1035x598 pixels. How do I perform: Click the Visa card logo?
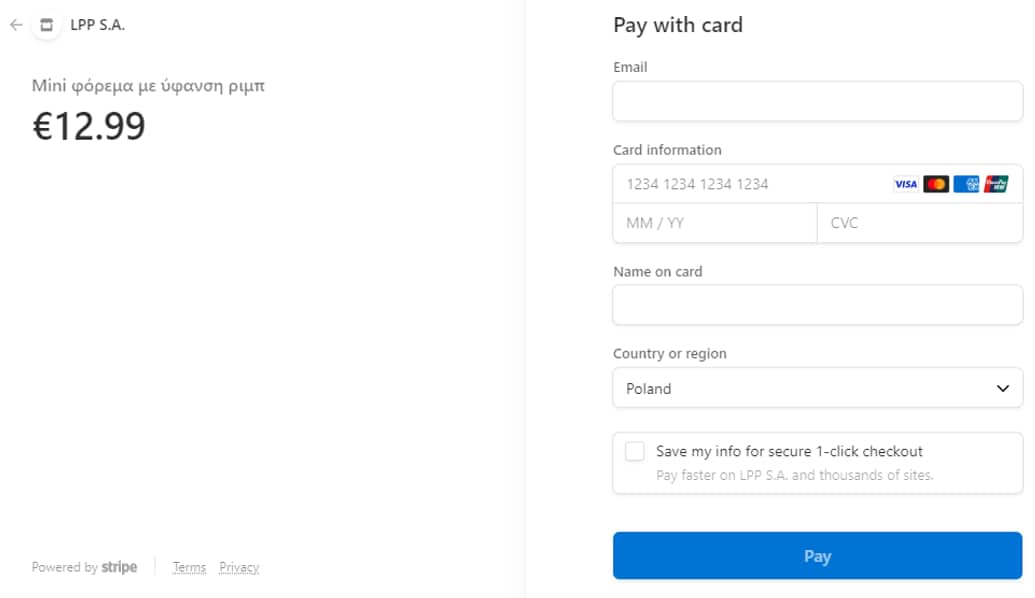[905, 184]
